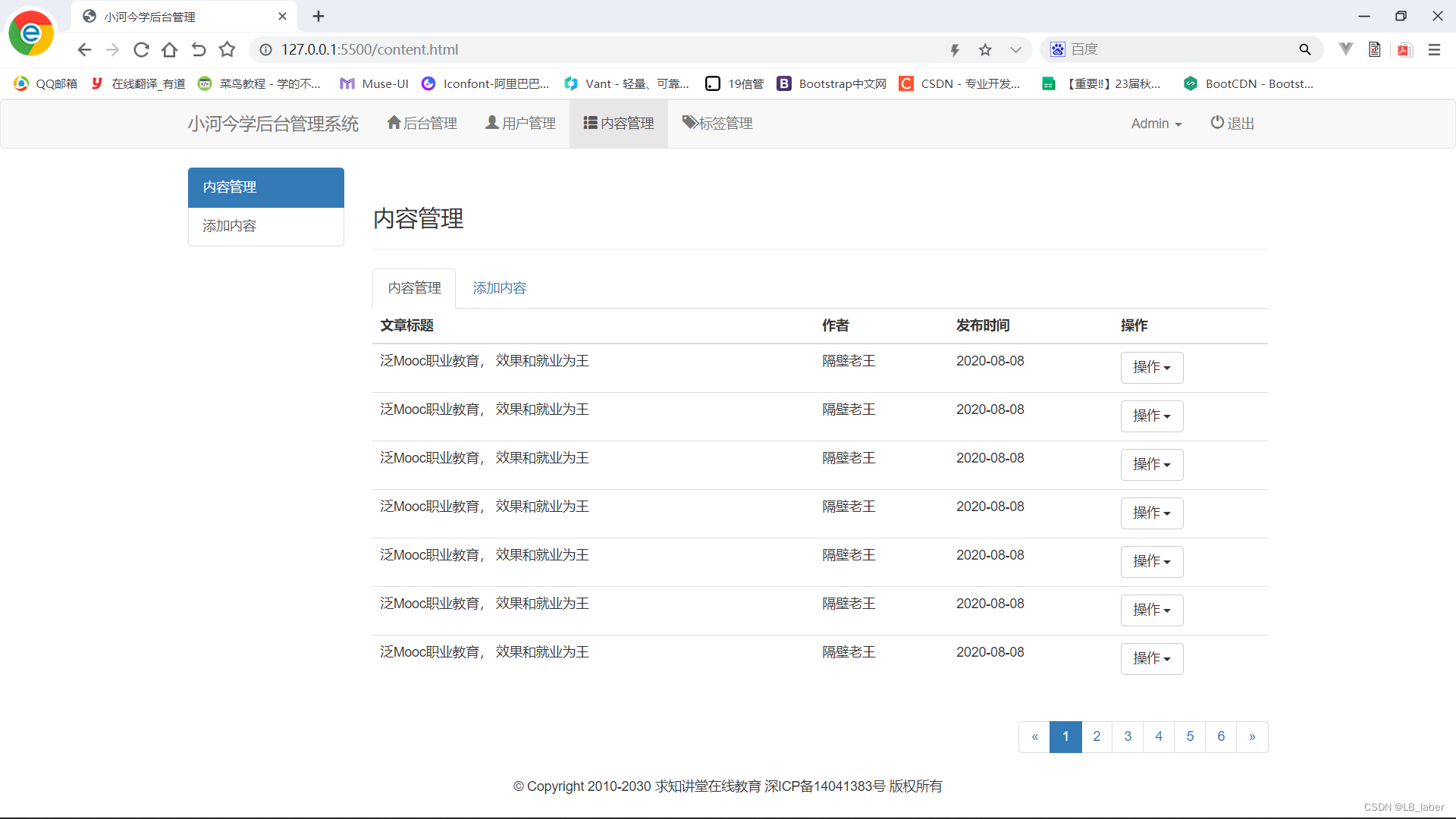Viewport: 1456px width, 819px height.
Task: Click the 发布时间 column header
Action: pos(983,325)
